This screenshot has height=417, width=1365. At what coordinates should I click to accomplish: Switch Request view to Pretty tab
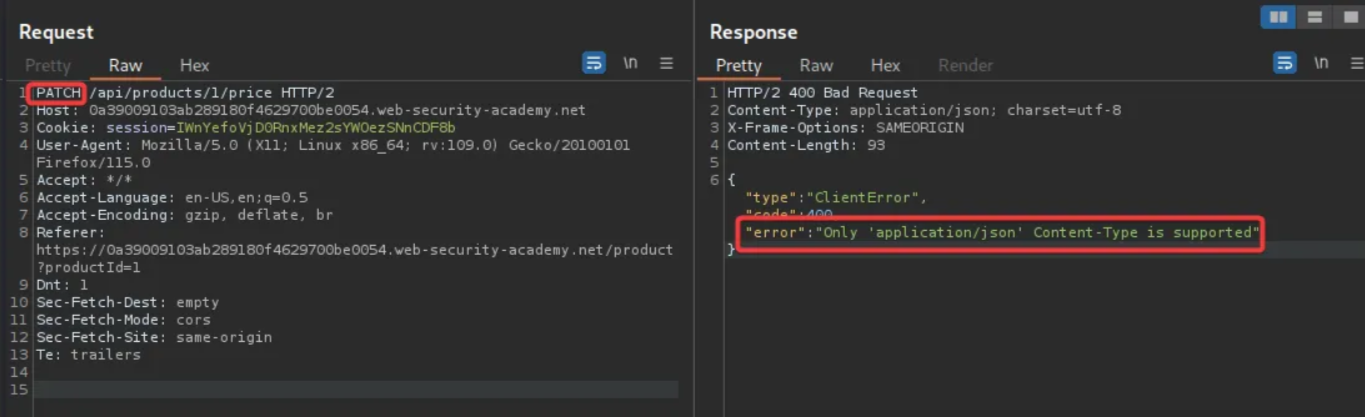point(48,65)
